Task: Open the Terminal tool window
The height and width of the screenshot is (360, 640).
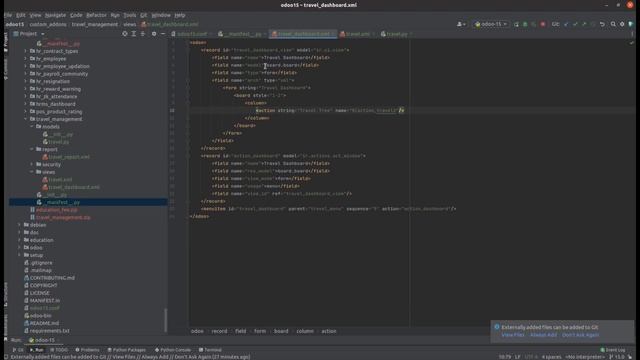Action: coord(210,350)
